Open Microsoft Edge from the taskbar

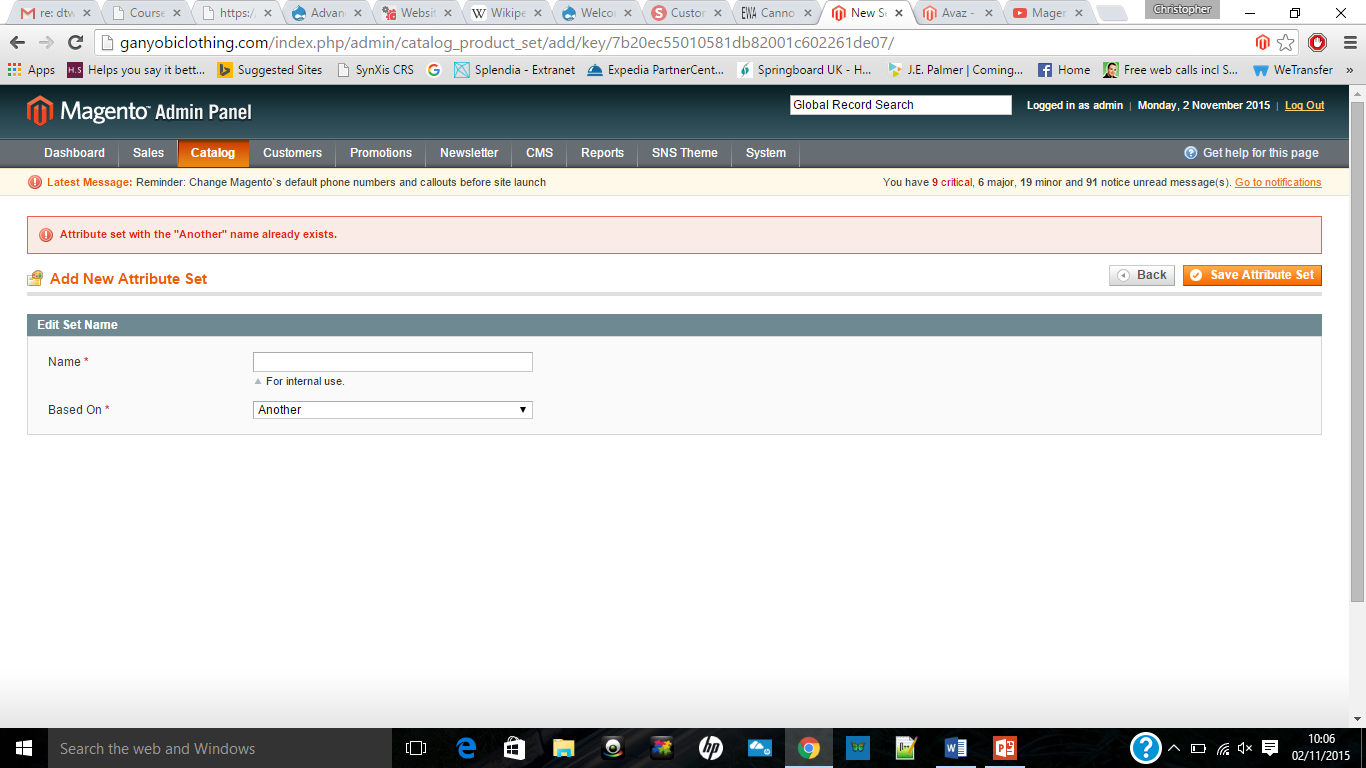(466, 748)
